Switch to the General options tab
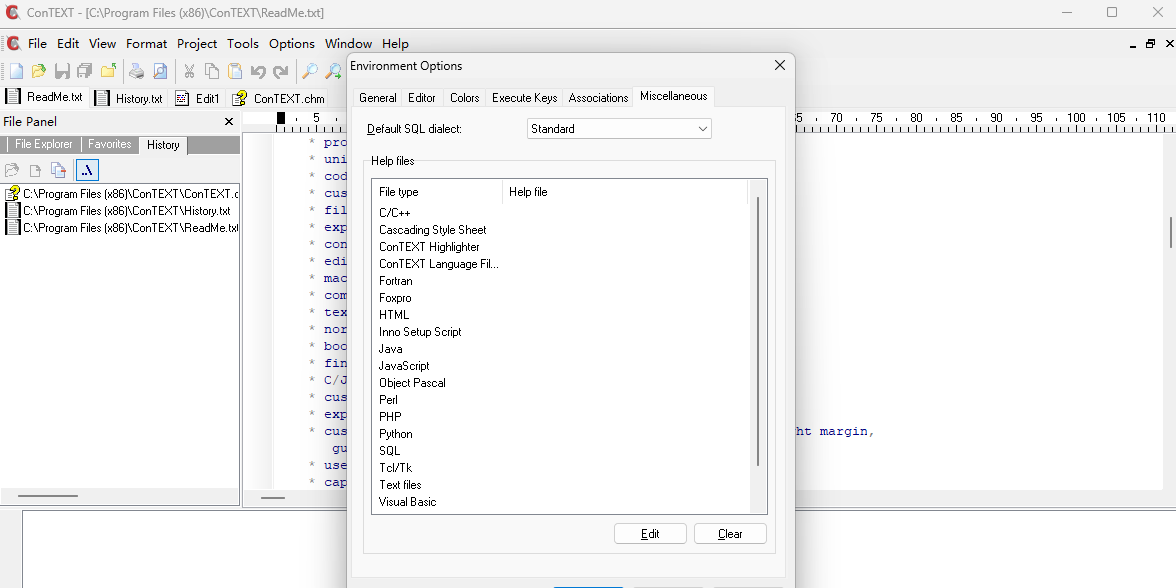The width and height of the screenshot is (1176, 588). 377,98
